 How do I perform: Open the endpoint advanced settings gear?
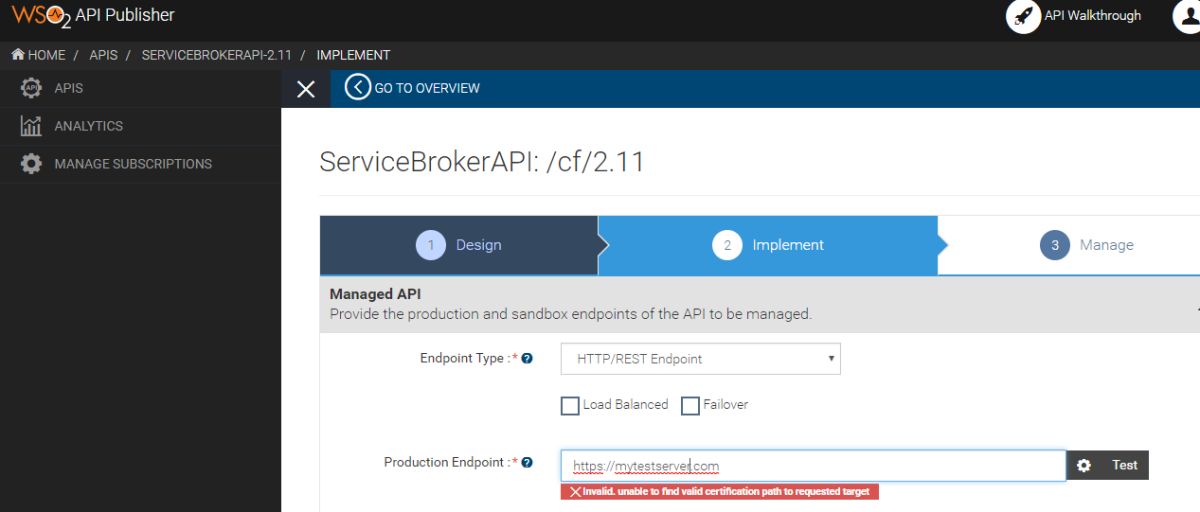[x=1084, y=465]
